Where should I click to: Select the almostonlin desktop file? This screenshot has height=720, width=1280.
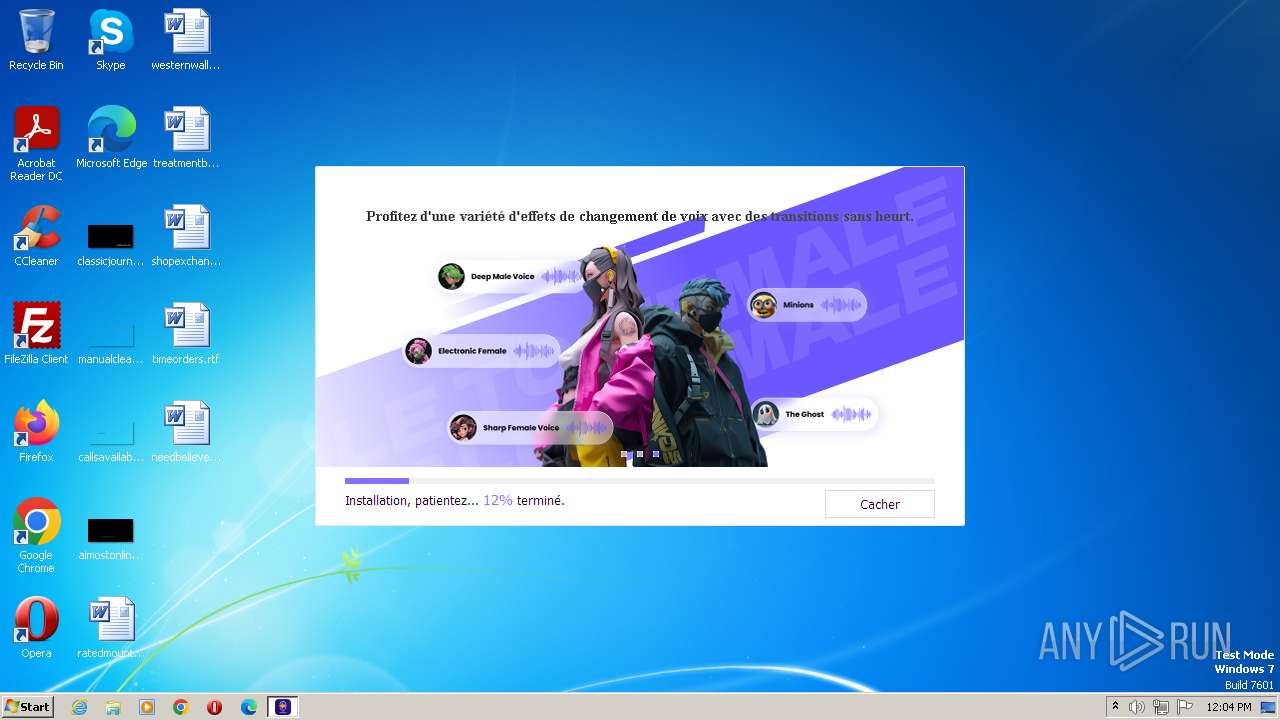[x=111, y=539]
